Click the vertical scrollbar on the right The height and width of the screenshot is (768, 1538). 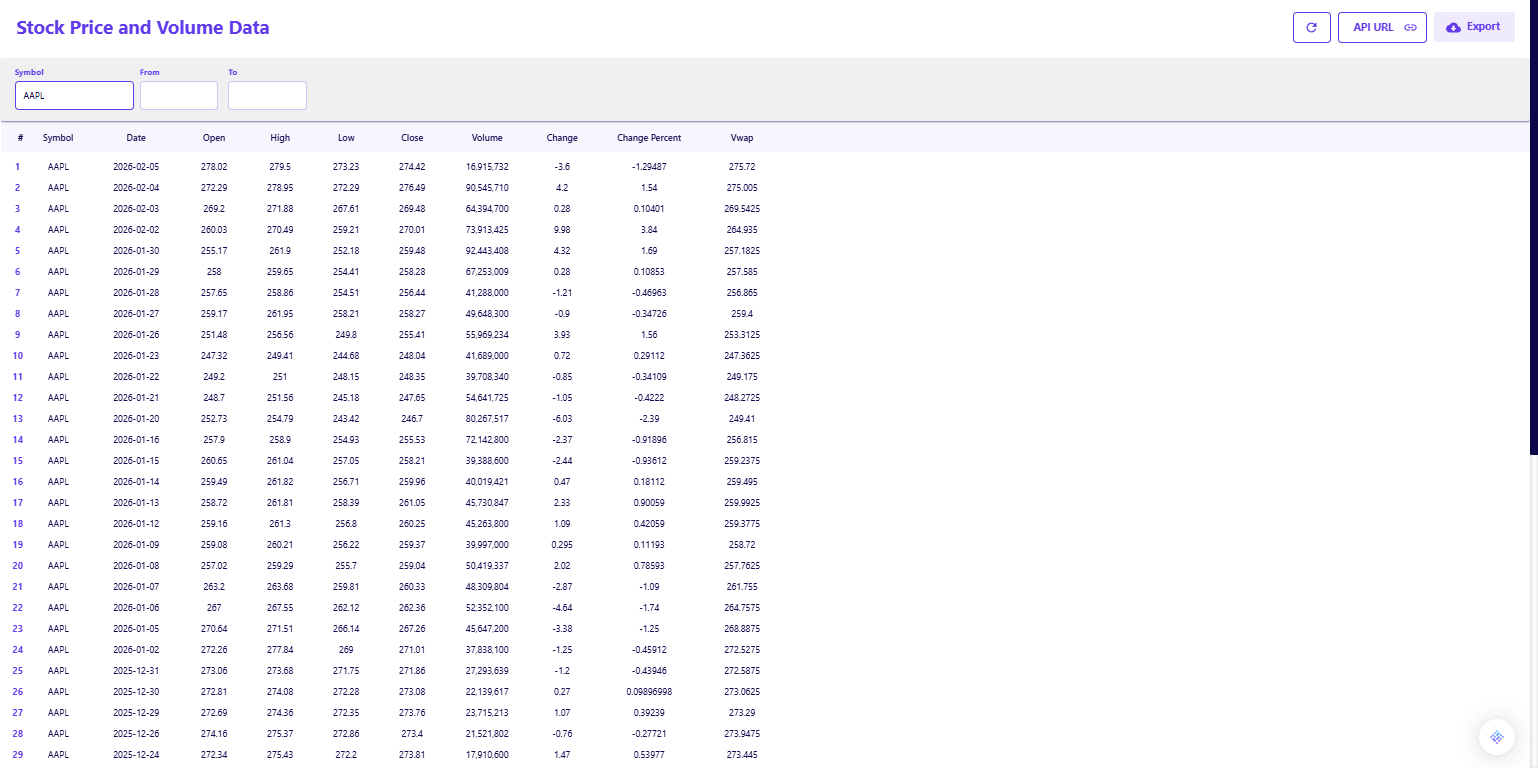point(1533,230)
